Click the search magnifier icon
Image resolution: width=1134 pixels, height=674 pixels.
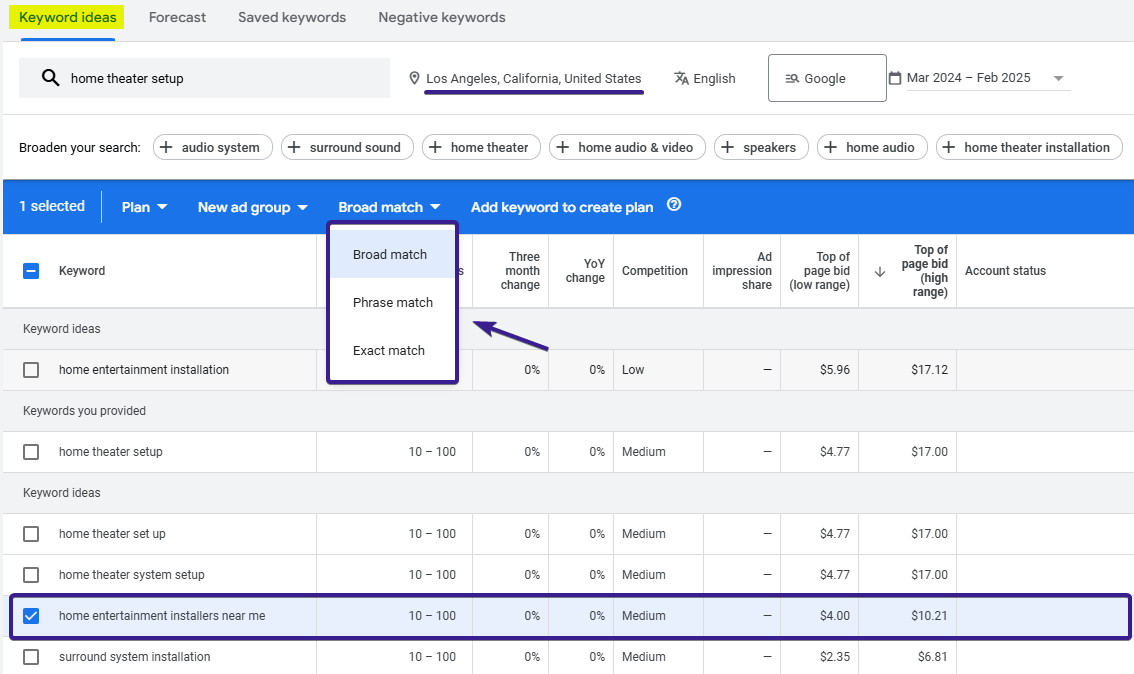tap(49, 78)
